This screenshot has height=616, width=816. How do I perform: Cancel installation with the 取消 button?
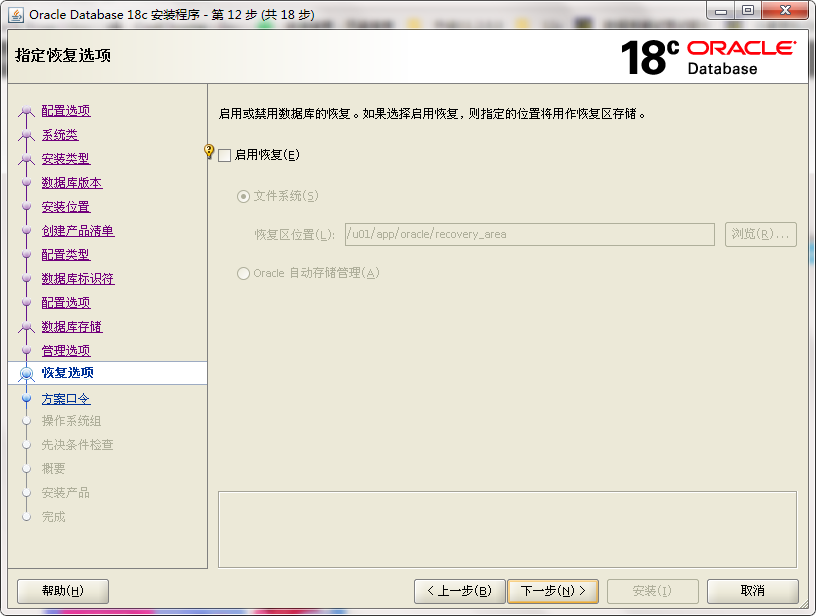(x=753, y=591)
